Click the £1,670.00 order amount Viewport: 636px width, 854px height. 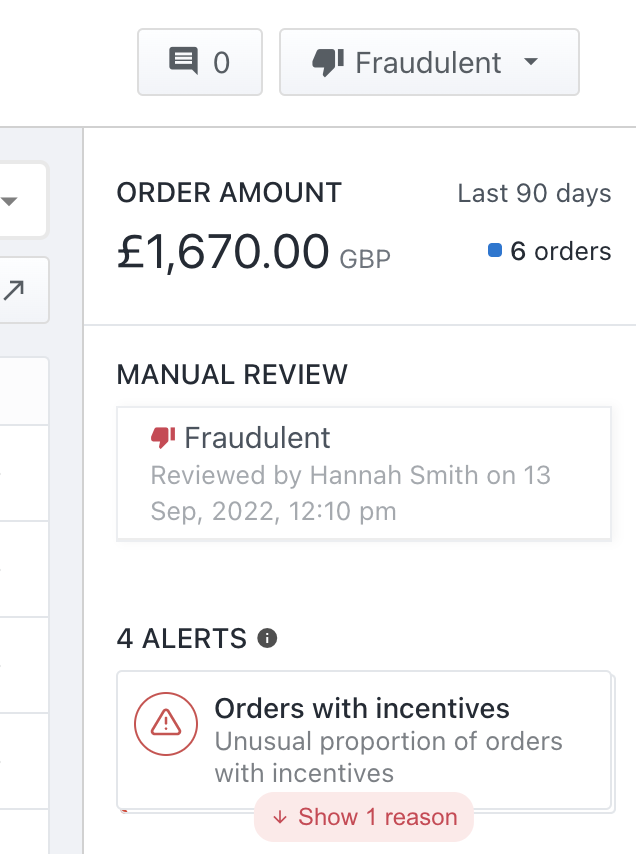click(x=223, y=251)
